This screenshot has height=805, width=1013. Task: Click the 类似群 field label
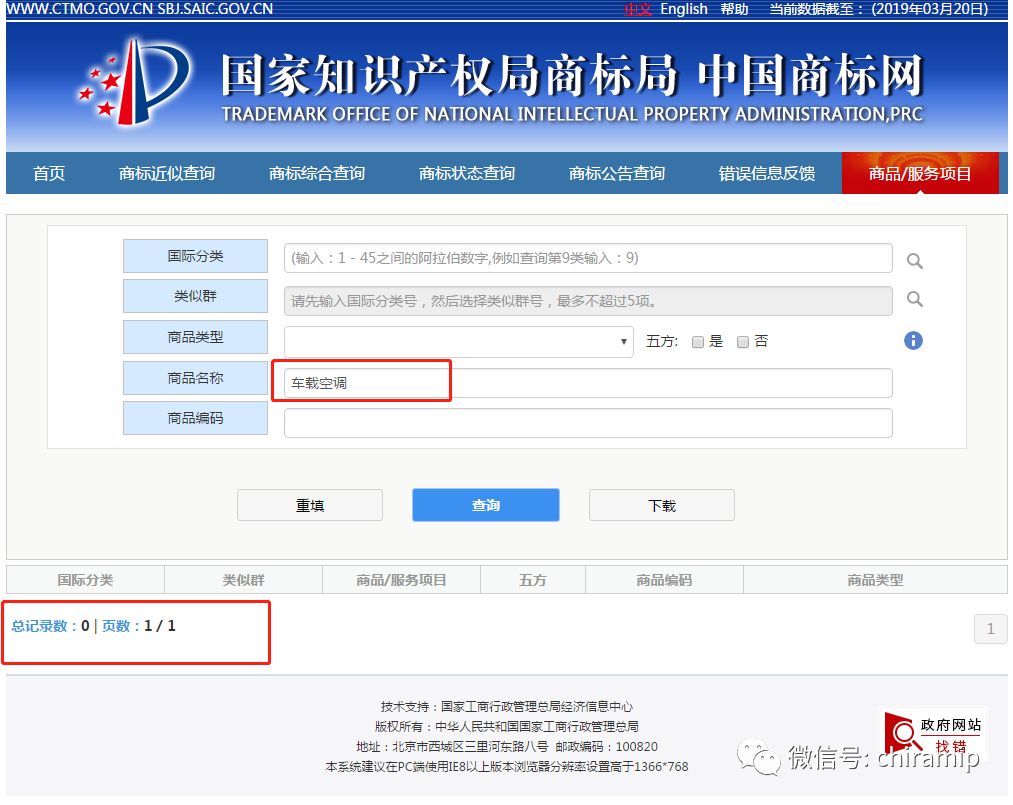[x=195, y=296]
